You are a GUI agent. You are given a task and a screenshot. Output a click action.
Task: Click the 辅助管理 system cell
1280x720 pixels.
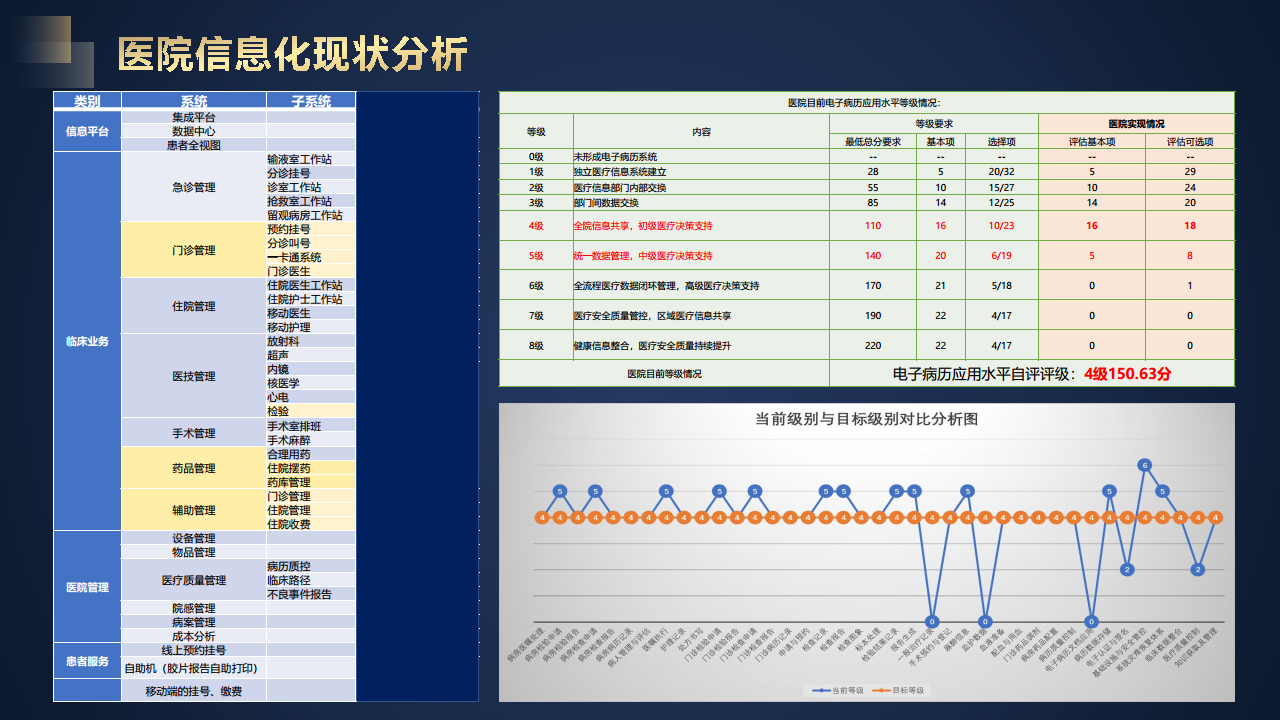(194, 510)
